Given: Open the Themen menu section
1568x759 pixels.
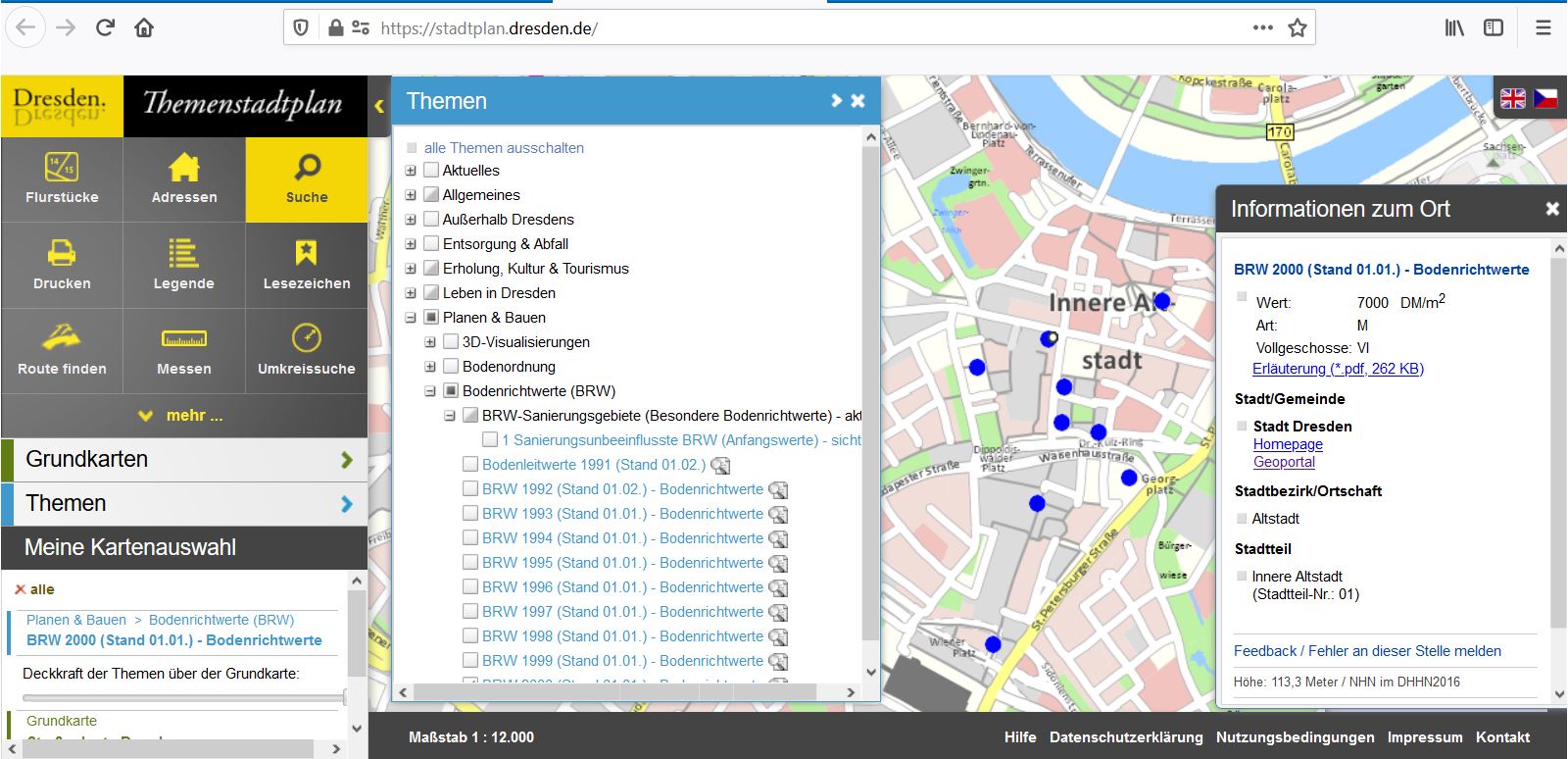Looking at the screenshot, I should click(x=184, y=503).
